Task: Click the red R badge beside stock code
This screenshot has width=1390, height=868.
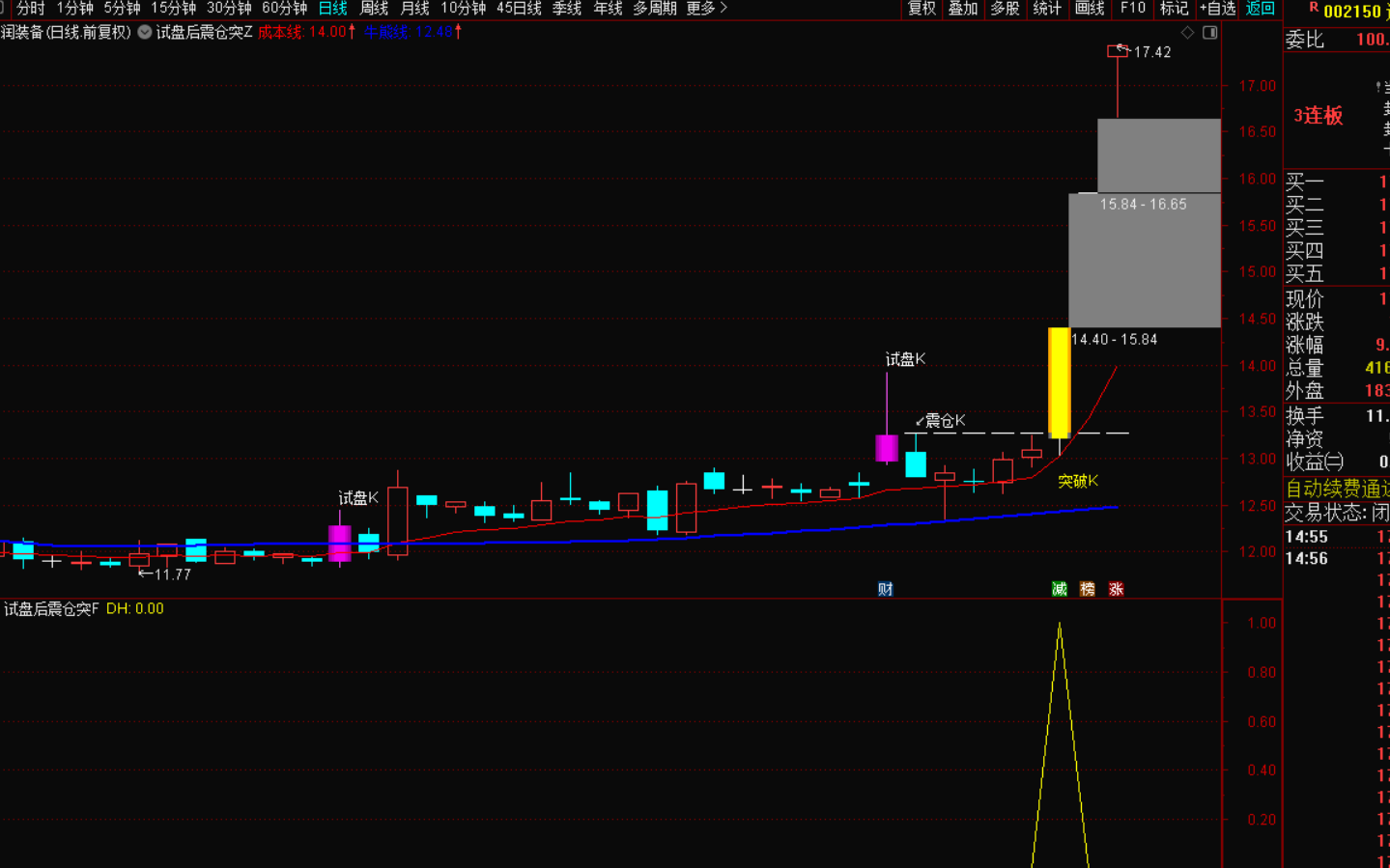Action: [x=1314, y=8]
